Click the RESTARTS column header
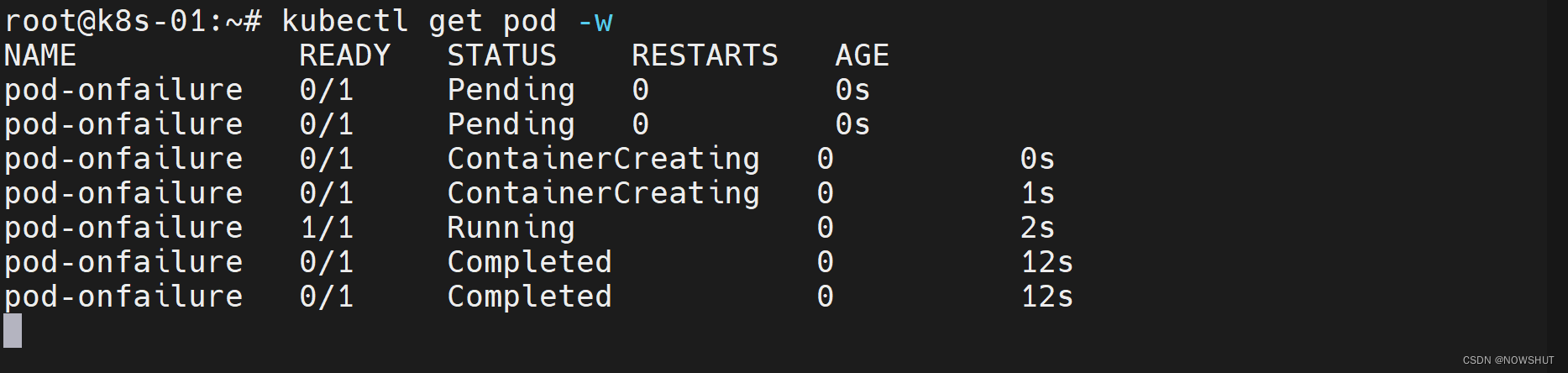The image size is (1568, 373). (705, 55)
